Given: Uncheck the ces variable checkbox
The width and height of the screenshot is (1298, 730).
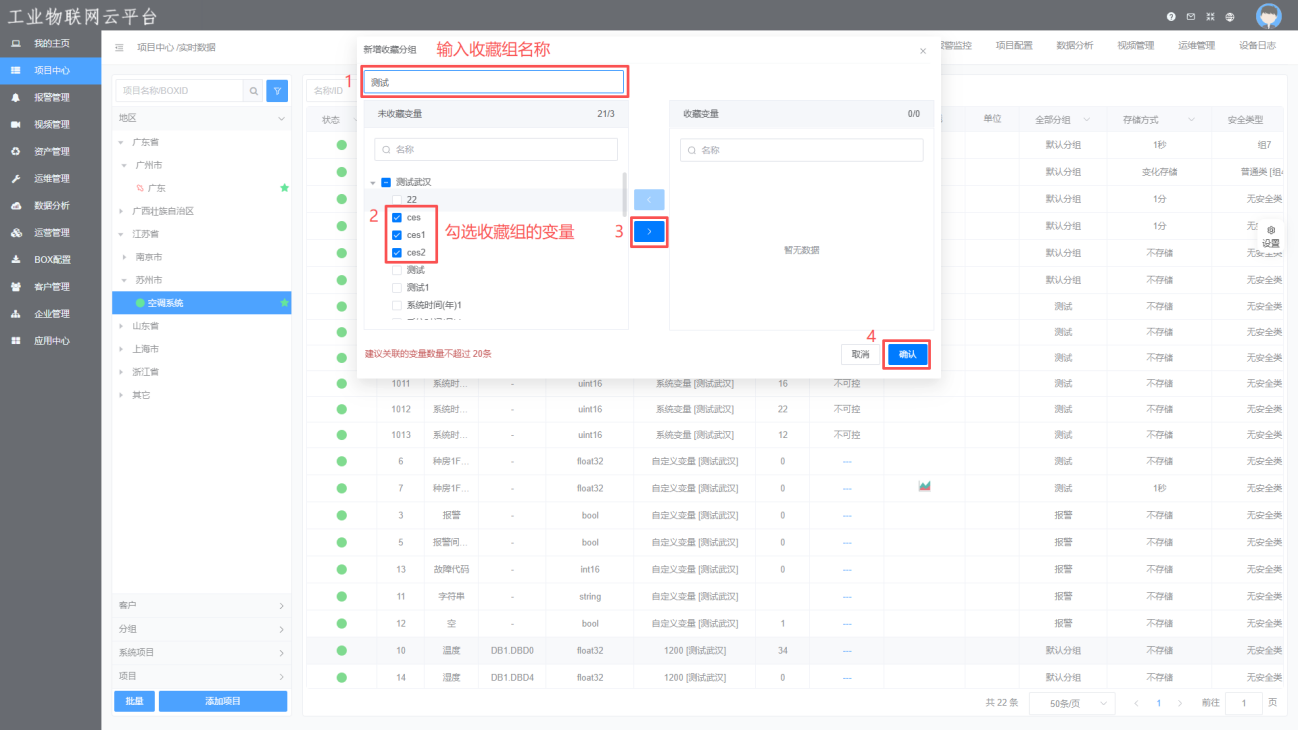Looking at the screenshot, I should click(397, 217).
